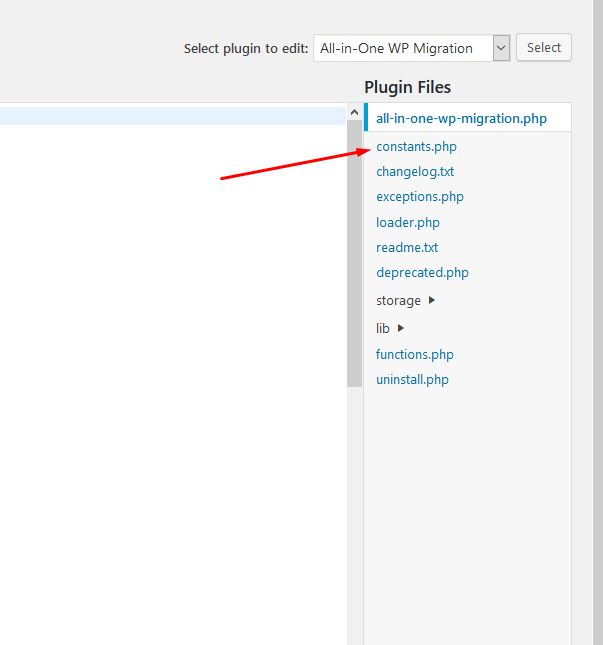Expand the lib folder triangle arrow

[401, 328]
